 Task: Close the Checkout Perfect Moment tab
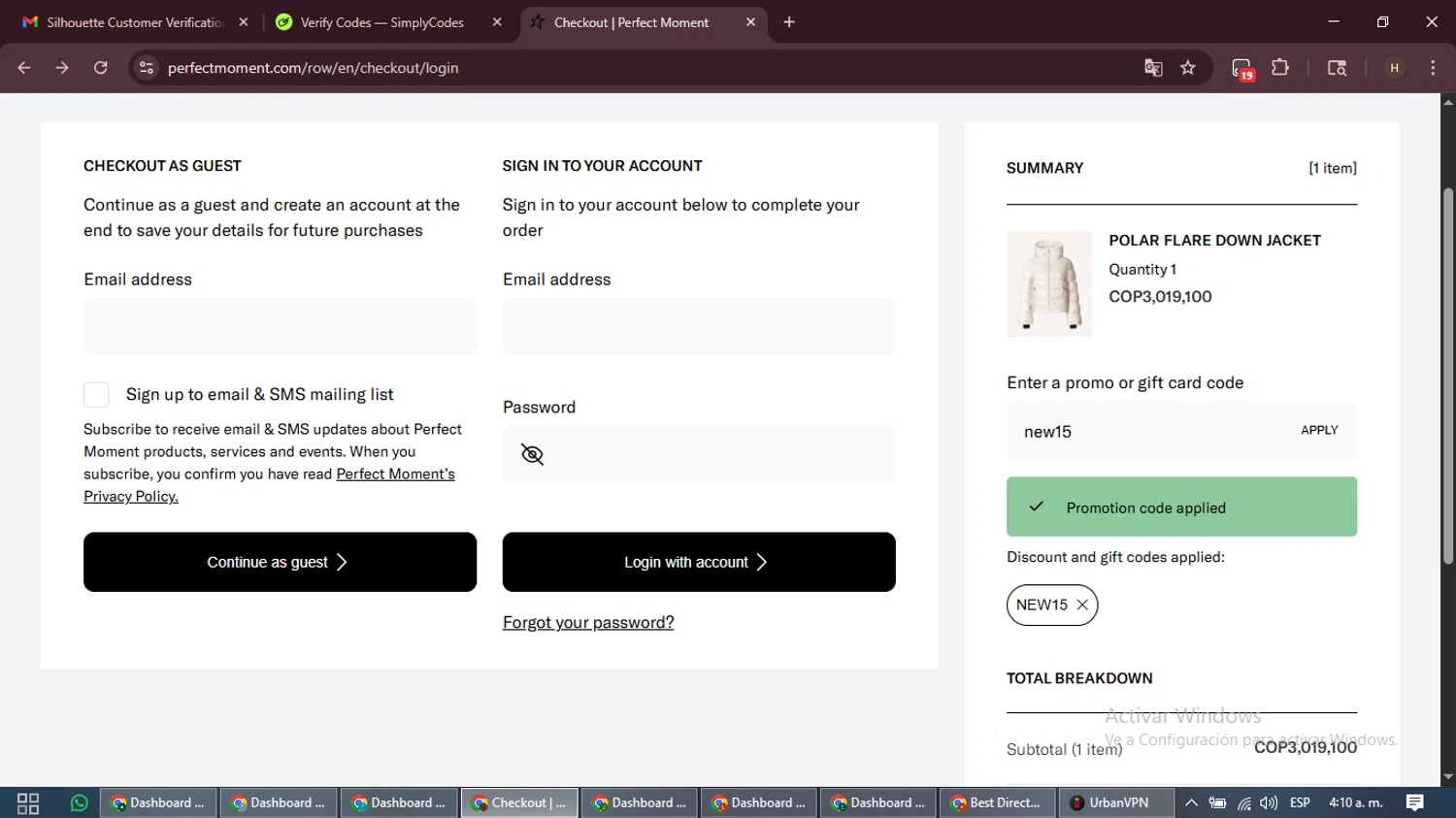750,22
